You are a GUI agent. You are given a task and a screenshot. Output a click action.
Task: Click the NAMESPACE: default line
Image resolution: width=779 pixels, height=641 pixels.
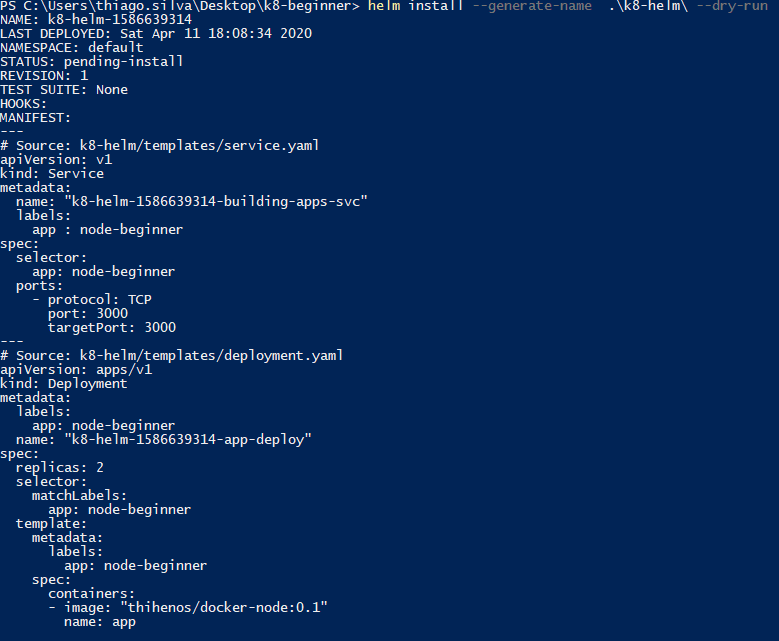72,48
